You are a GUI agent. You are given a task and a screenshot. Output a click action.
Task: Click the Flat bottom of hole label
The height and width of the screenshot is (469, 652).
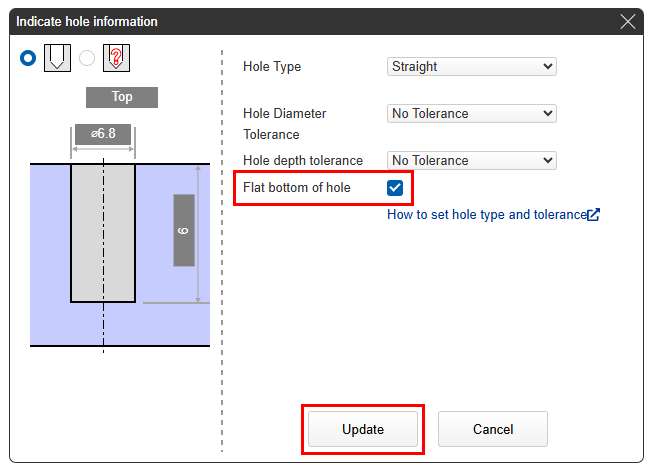297,187
